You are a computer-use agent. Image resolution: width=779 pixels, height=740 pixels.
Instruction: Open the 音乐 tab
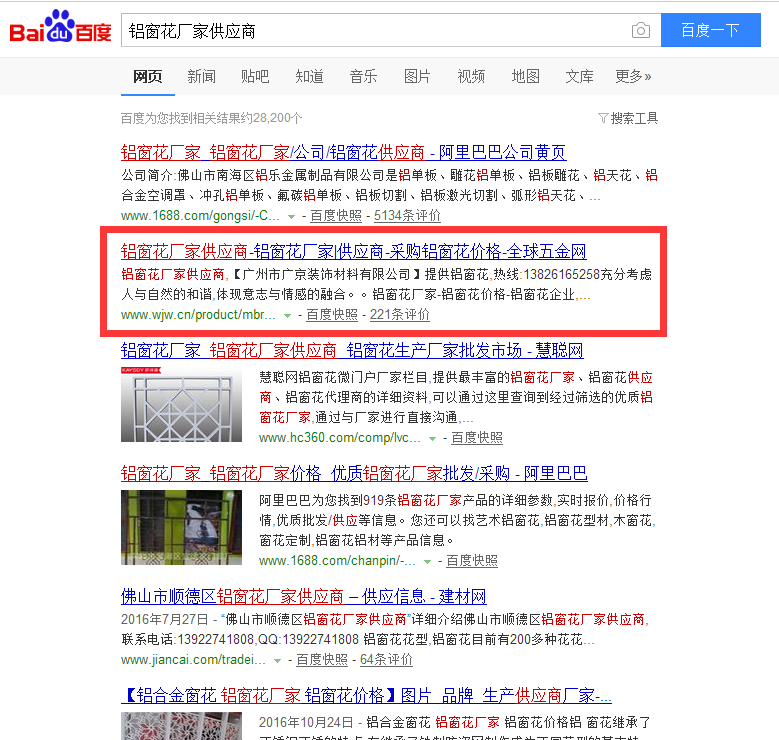[x=363, y=77]
